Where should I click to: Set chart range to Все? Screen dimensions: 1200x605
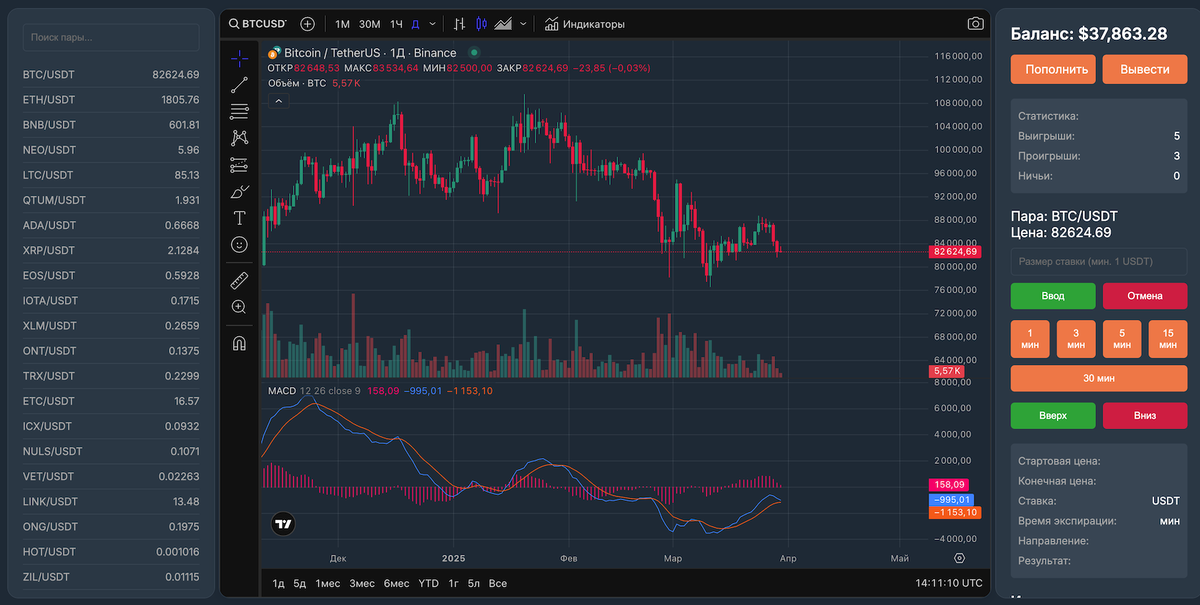pyautogui.click(x=498, y=583)
